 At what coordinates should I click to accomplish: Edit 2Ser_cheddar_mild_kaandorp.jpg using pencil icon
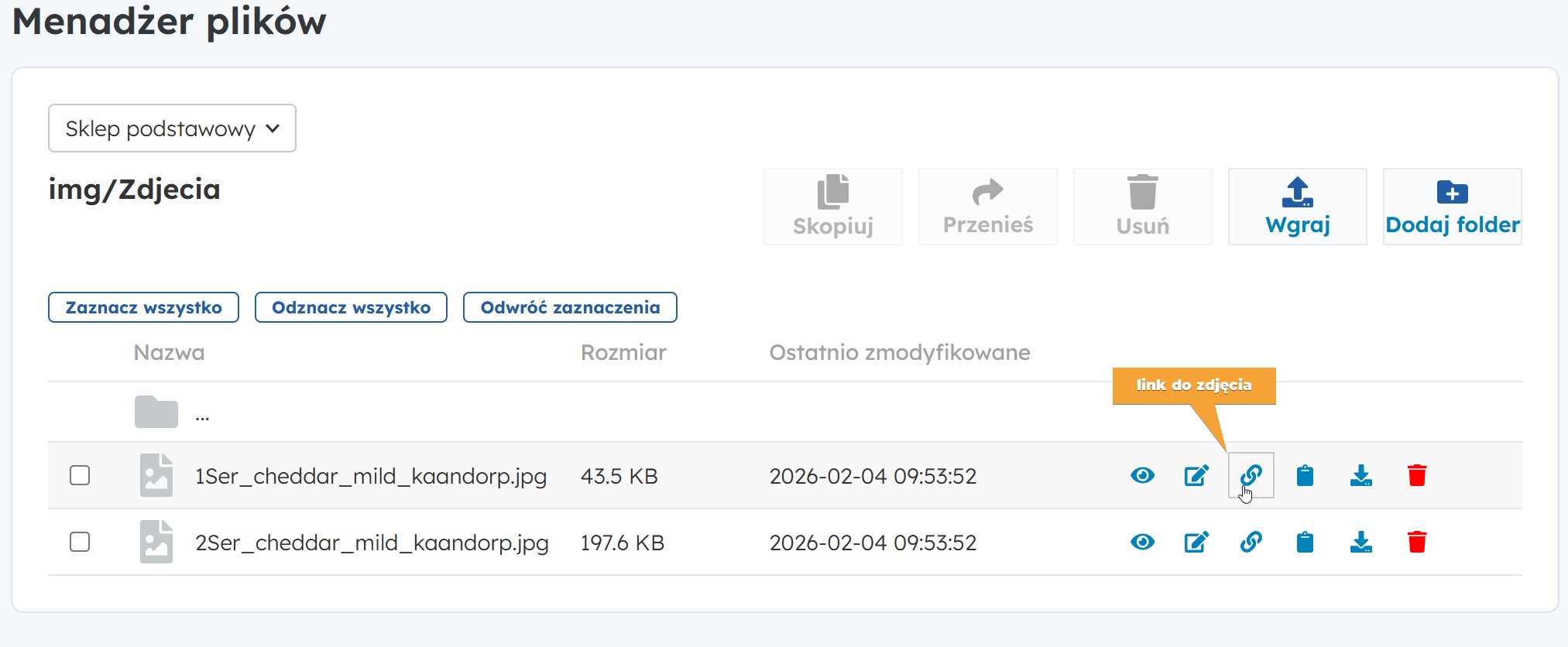tap(1196, 542)
